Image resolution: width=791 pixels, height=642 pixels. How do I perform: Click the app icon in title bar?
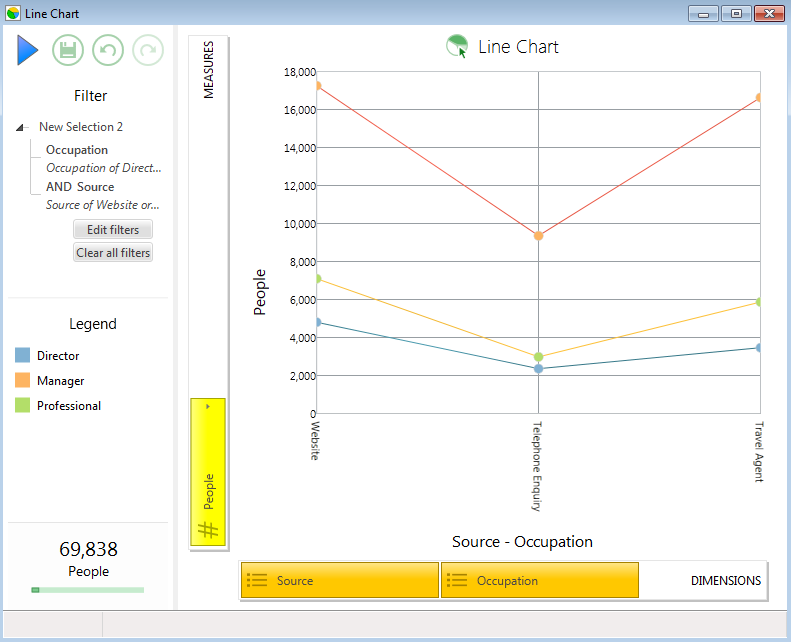(13, 14)
